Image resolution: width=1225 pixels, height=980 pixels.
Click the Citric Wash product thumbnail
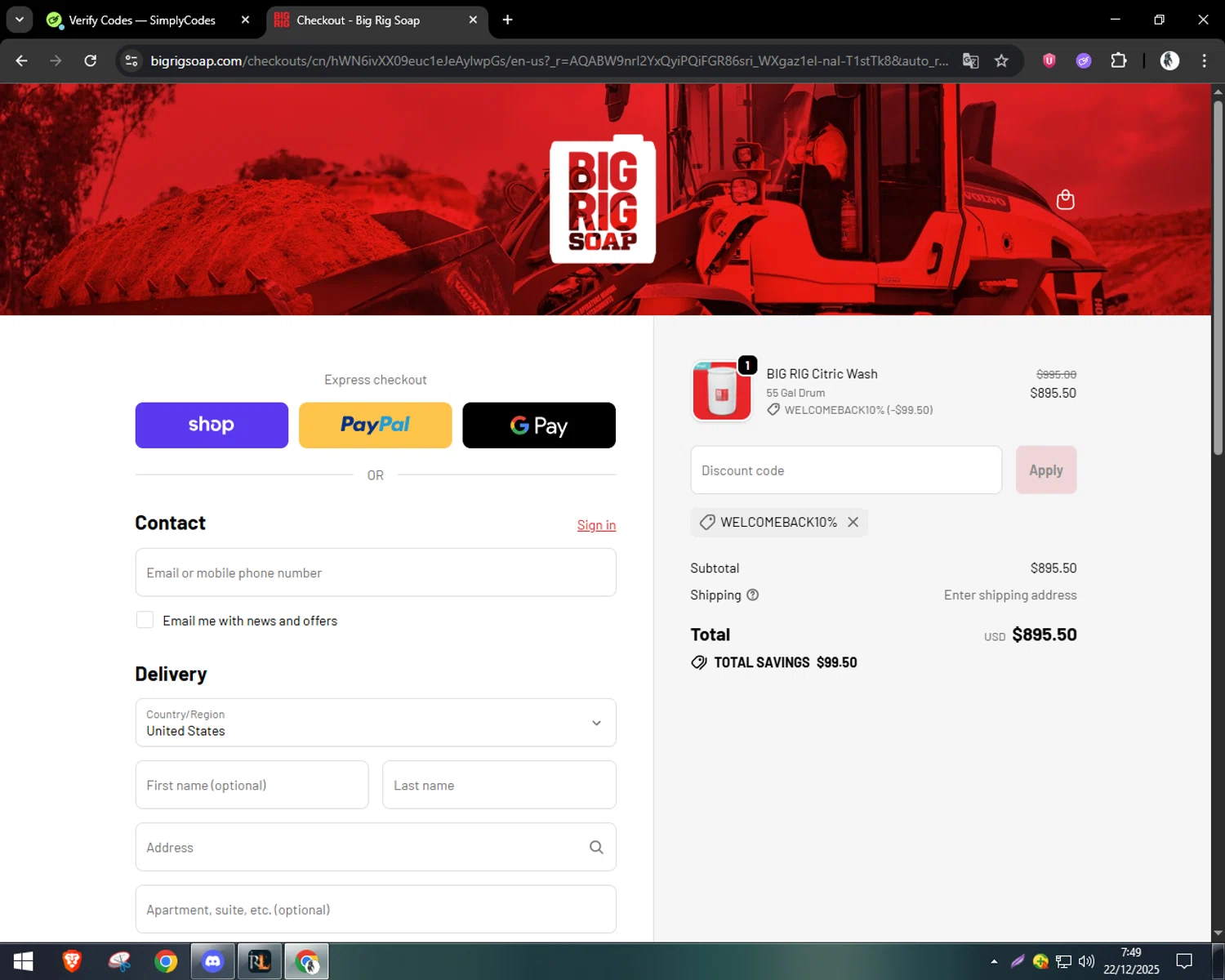(x=722, y=391)
